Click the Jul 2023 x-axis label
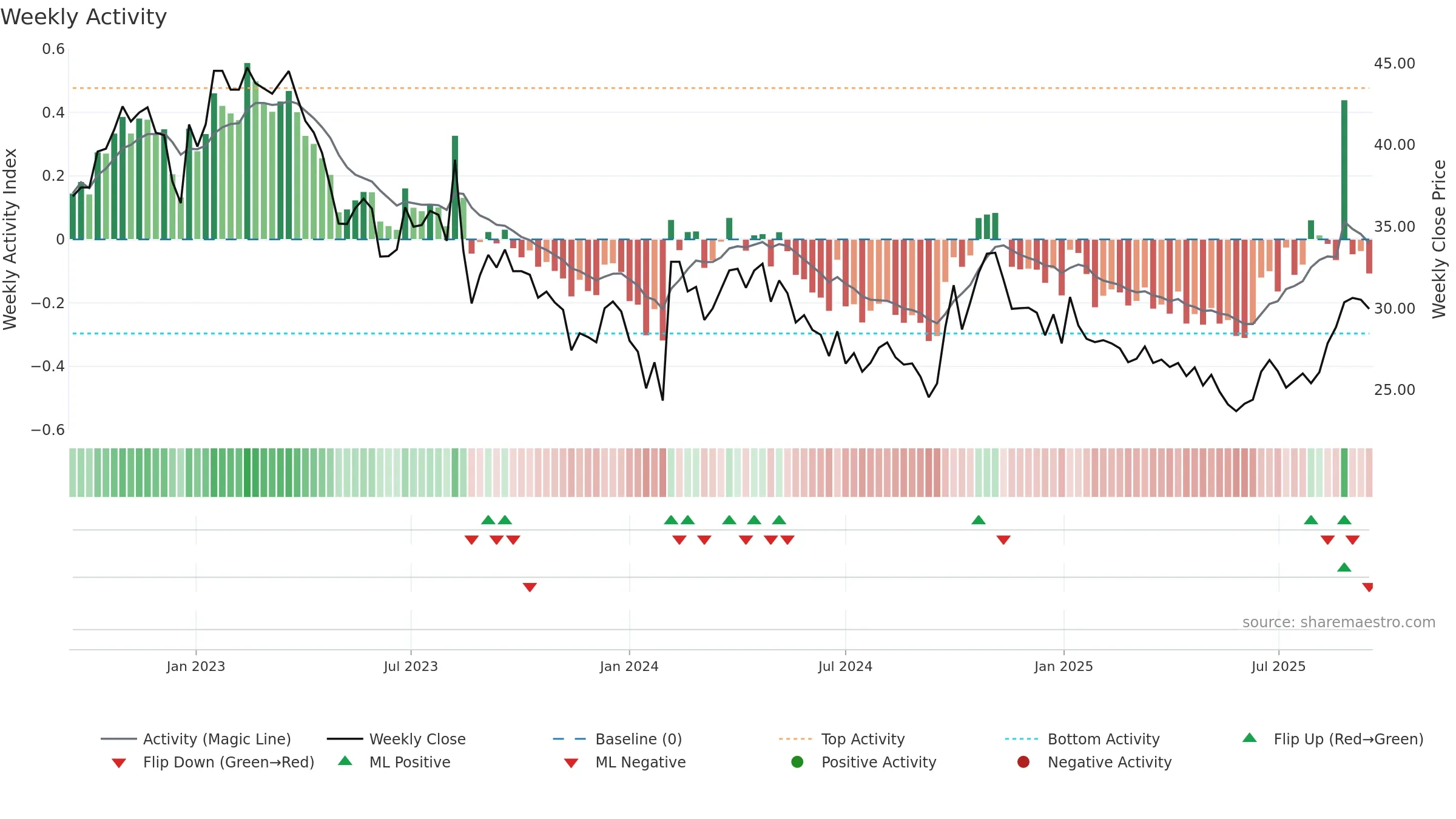This screenshot has height=819, width=1456. pos(411,666)
